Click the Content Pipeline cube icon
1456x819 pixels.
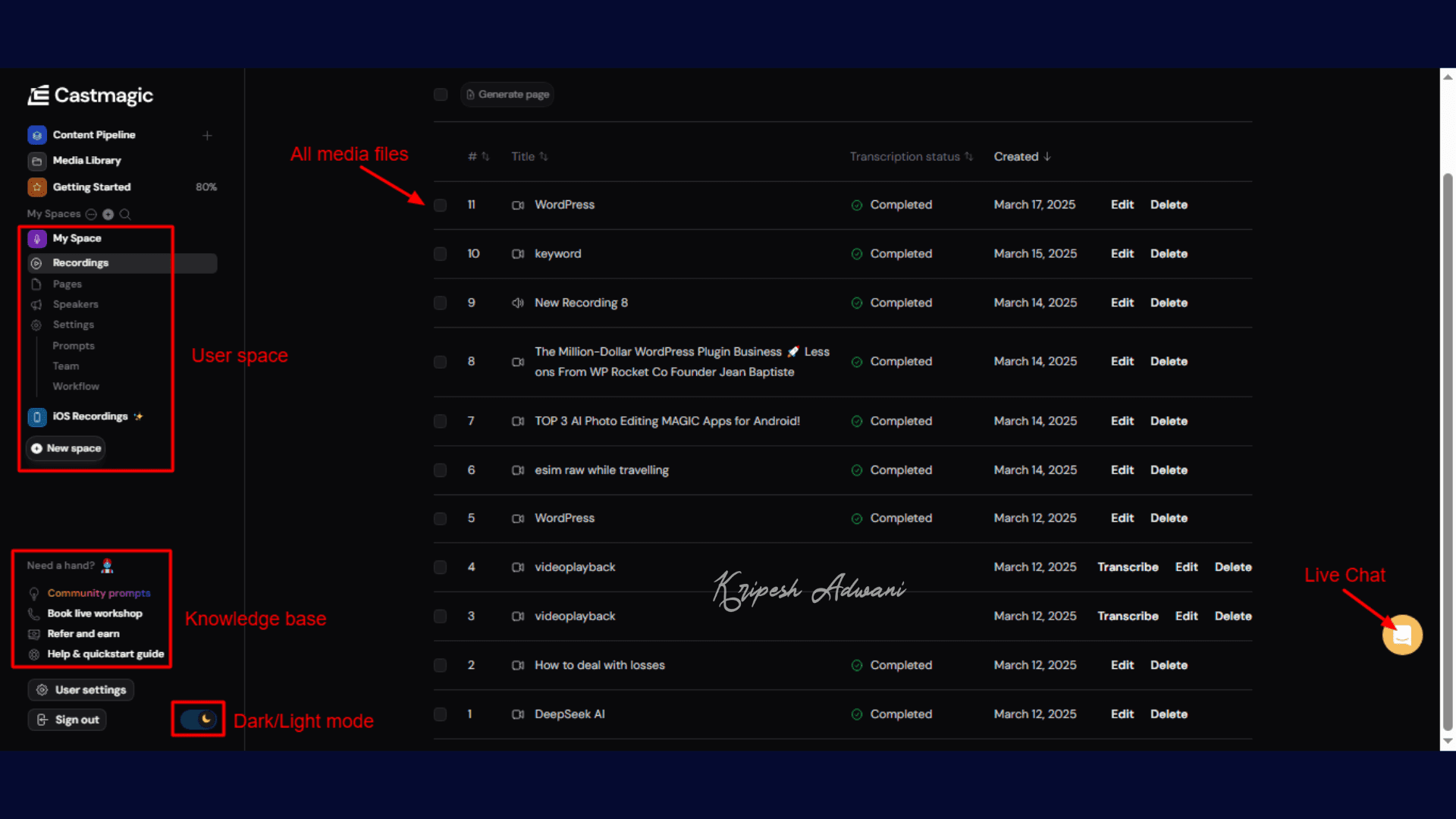37,135
